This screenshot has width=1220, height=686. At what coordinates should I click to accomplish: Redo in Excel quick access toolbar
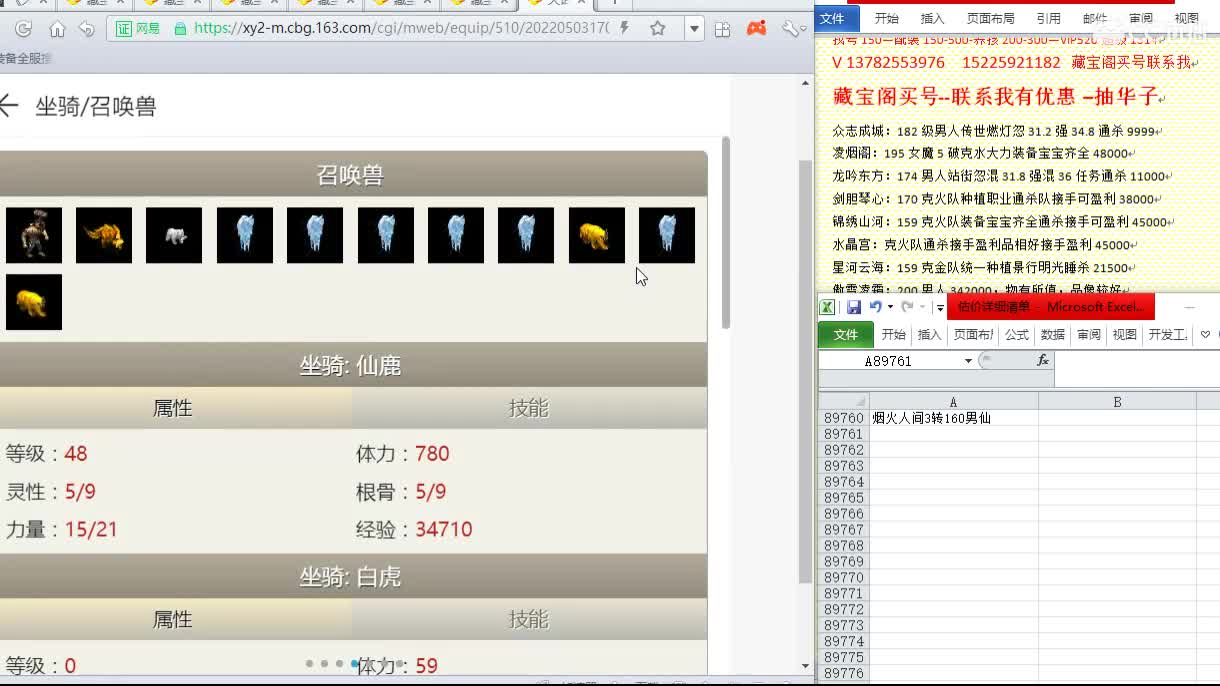(x=907, y=307)
